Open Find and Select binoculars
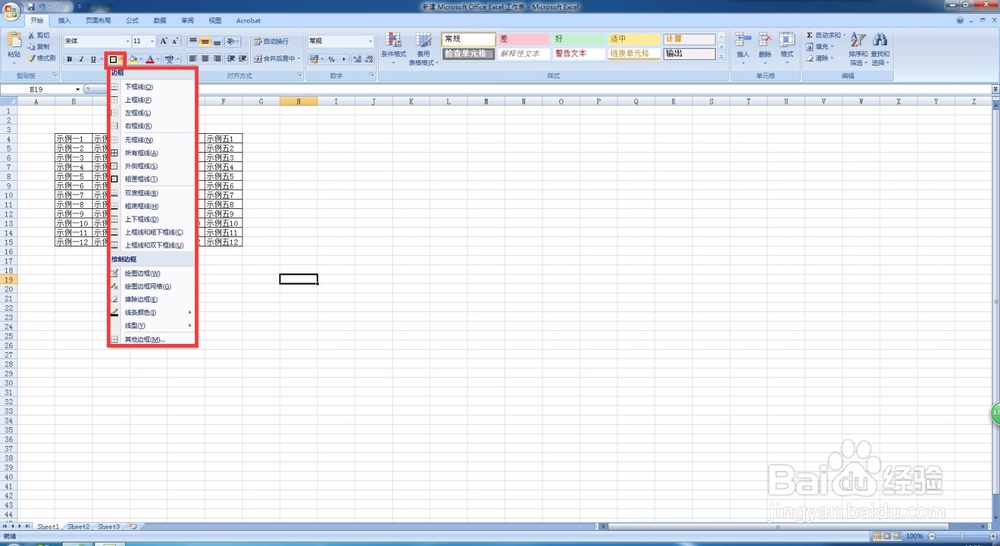 (x=880, y=49)
